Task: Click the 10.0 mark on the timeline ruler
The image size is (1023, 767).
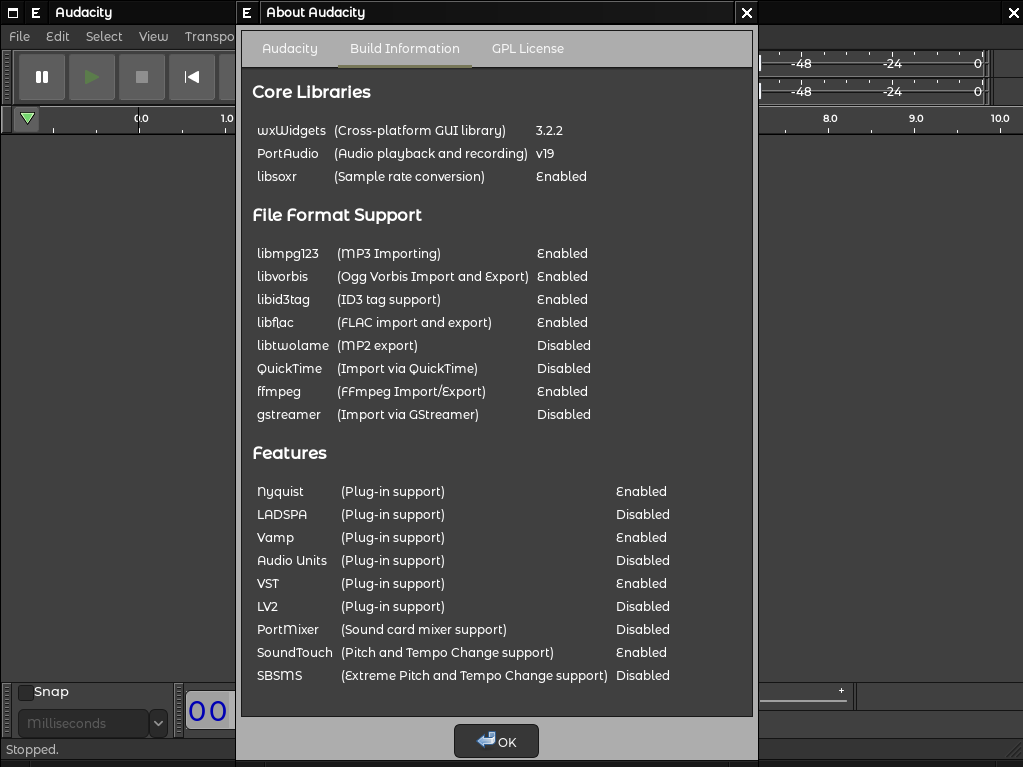Action: (x=1000, y=119)
